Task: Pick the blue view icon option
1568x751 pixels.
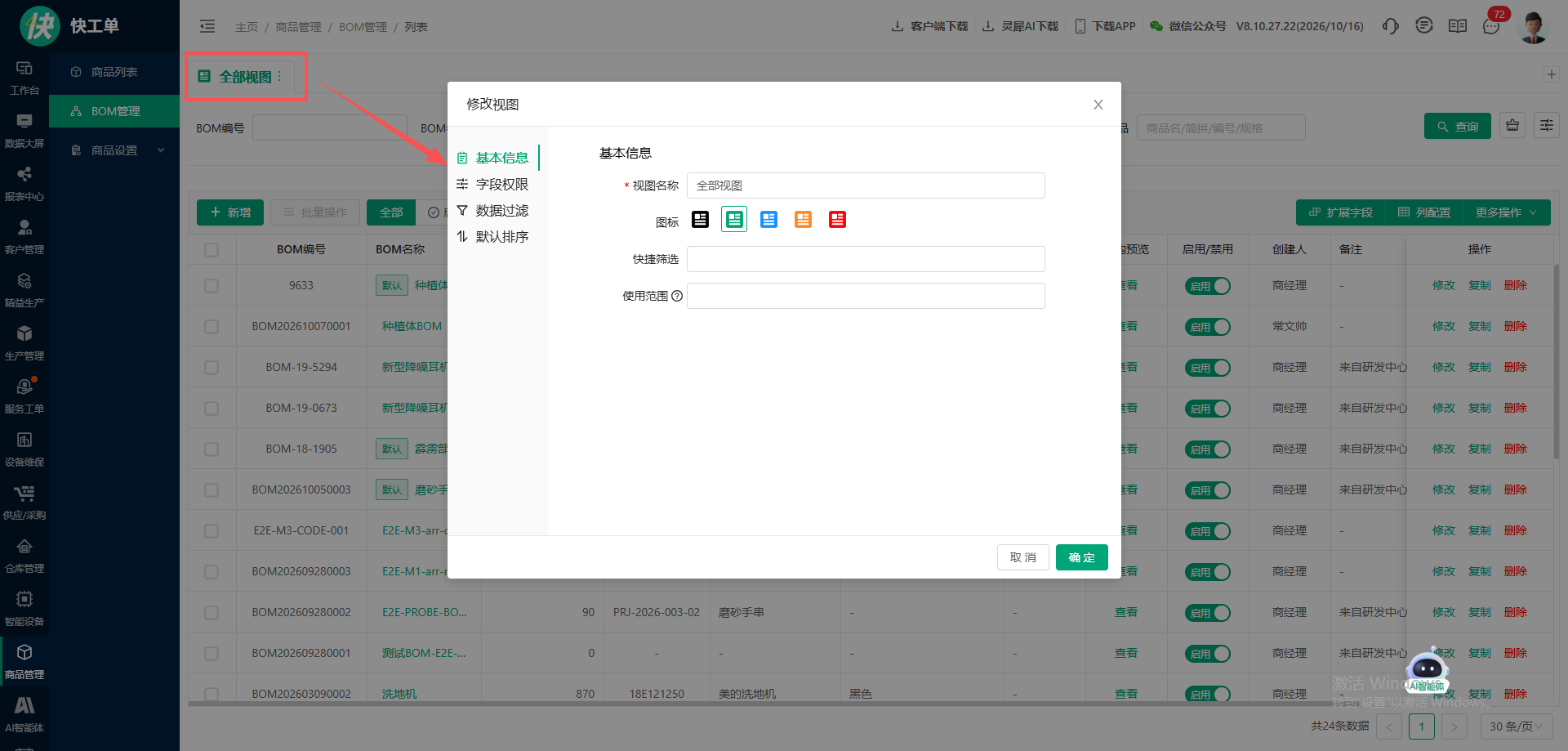Action: coord(768,219)
